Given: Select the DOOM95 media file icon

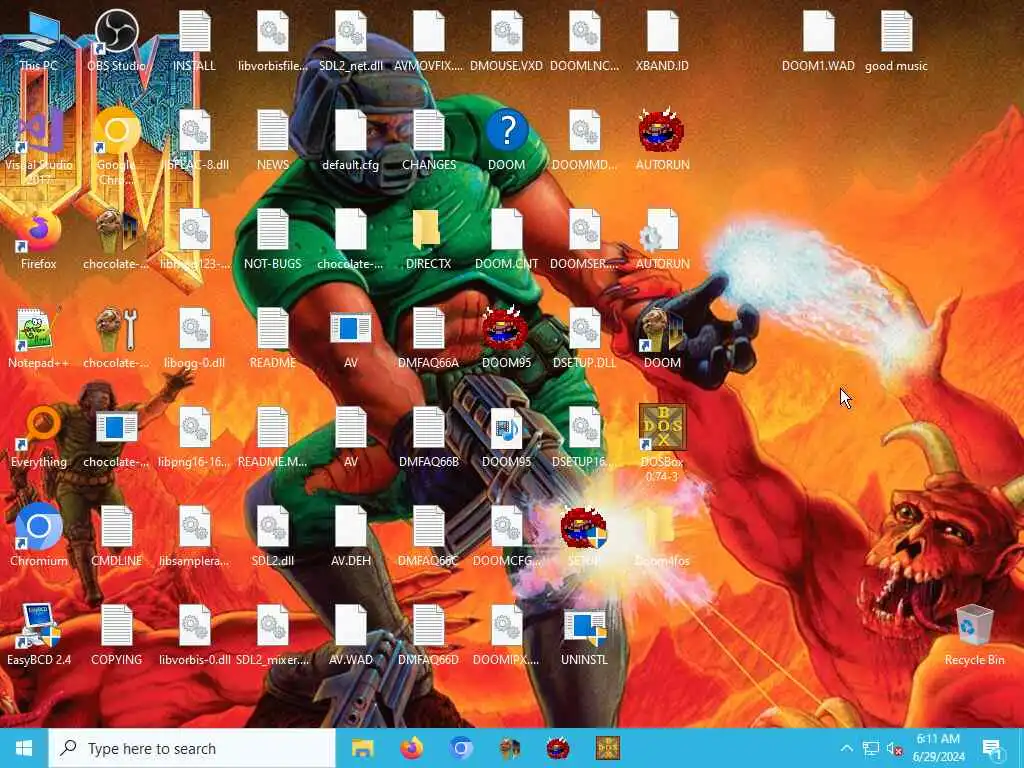Looking at the screenshot, I should [x=506, y=438].
